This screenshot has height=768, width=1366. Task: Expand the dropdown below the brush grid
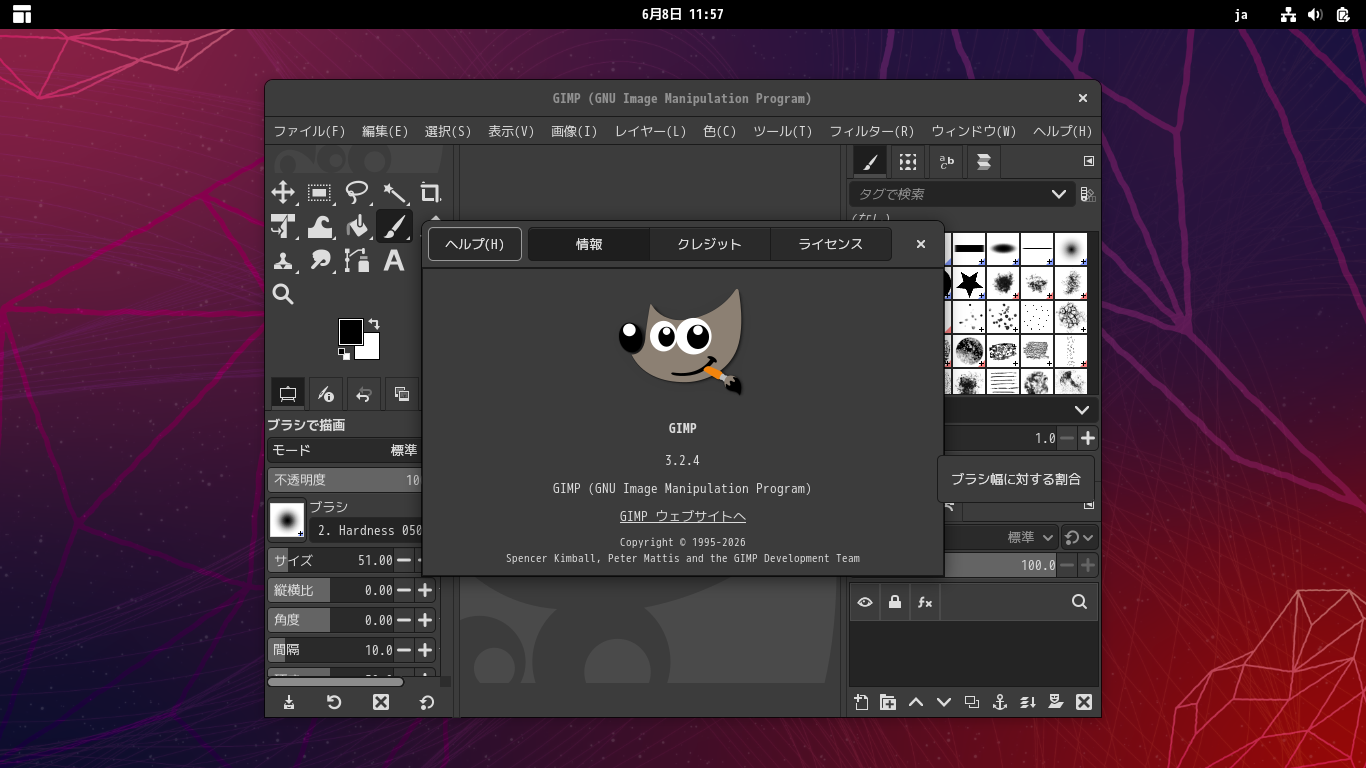[1082, 410]
